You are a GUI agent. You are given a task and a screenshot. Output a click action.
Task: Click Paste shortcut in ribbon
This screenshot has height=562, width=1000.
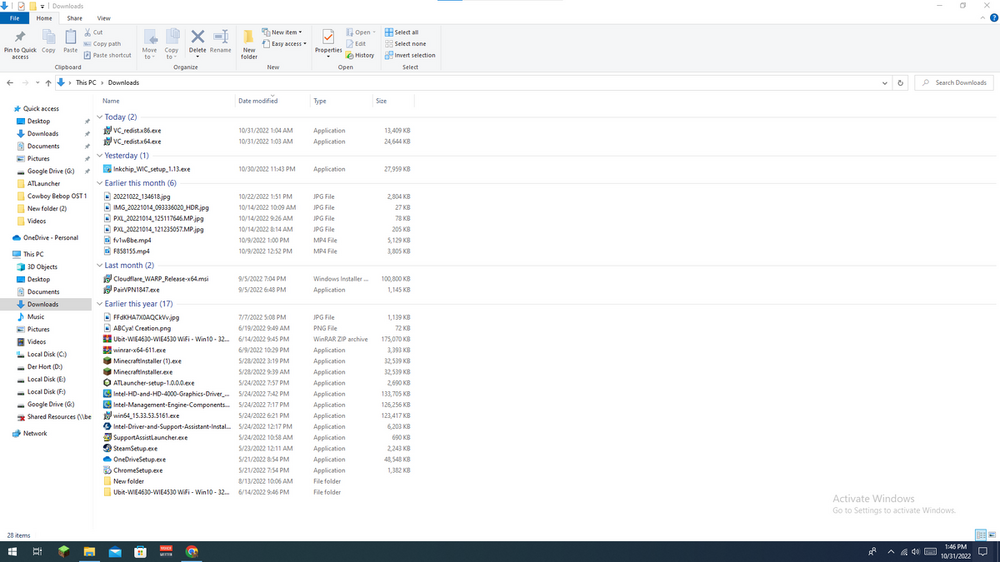click(x=107, y=55)
